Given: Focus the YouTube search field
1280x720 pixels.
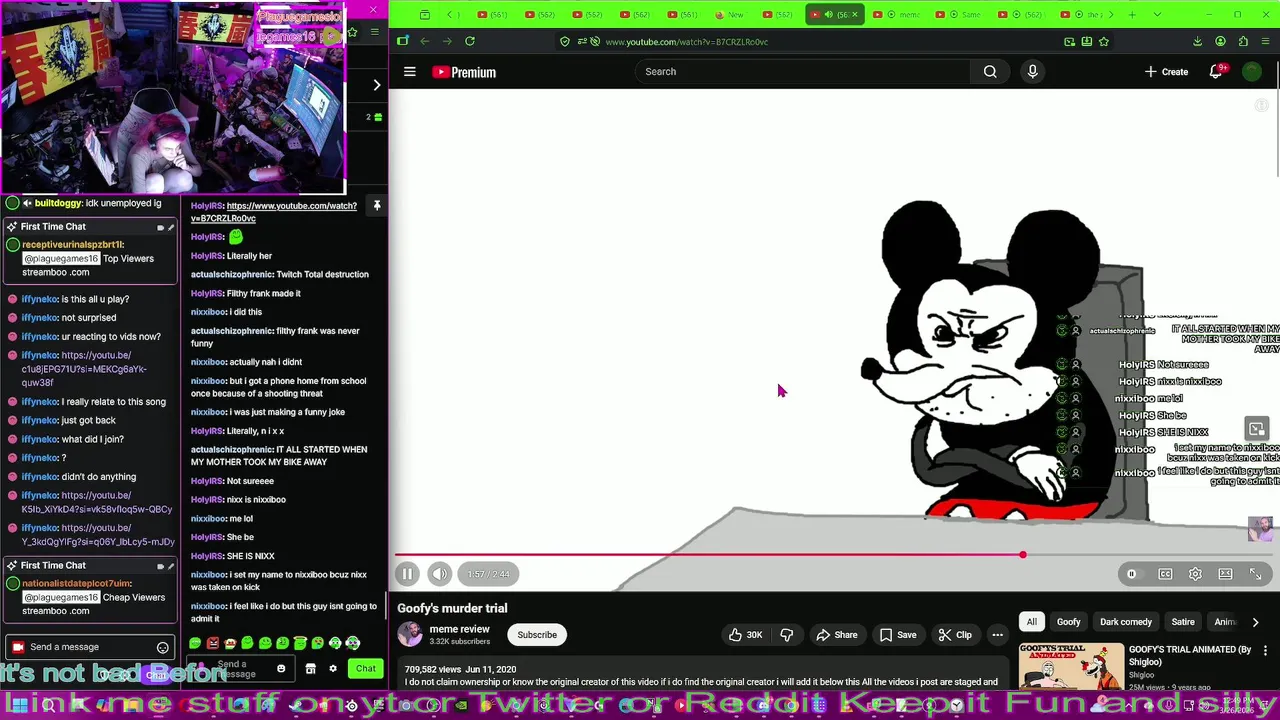Looking at the screenshot, I should [805, 72].
